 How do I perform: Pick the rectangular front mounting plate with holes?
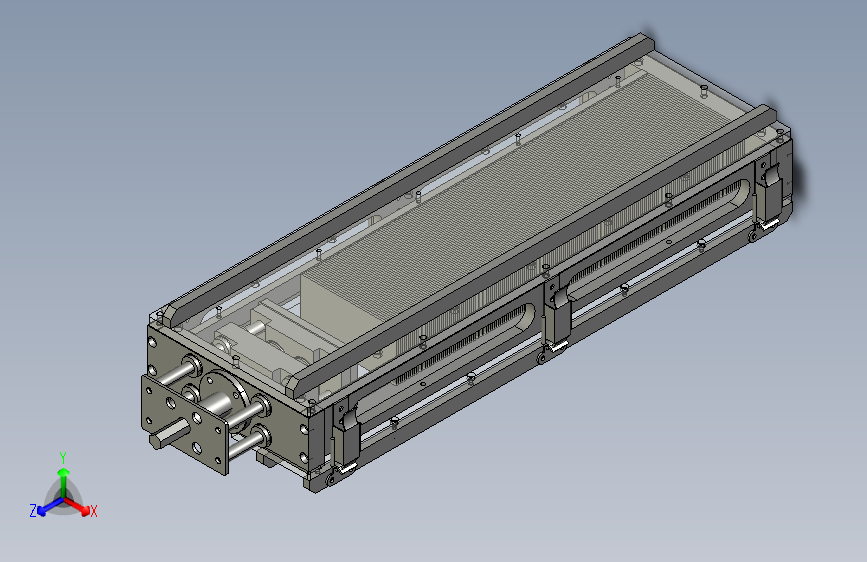(x=184, y=425)
